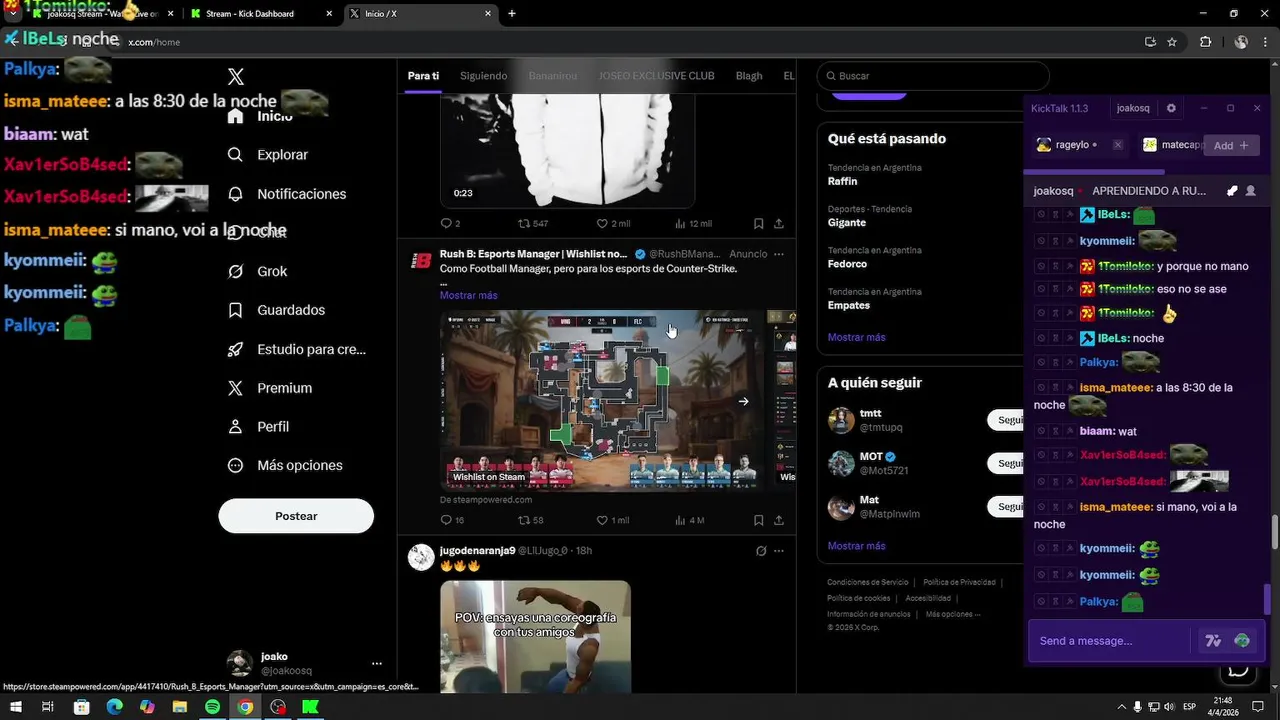The height and width of the screenshot is (720, 1280).
Task: Open Chrome extensions puzzle icon
Action: click(x=1205, y=42)
